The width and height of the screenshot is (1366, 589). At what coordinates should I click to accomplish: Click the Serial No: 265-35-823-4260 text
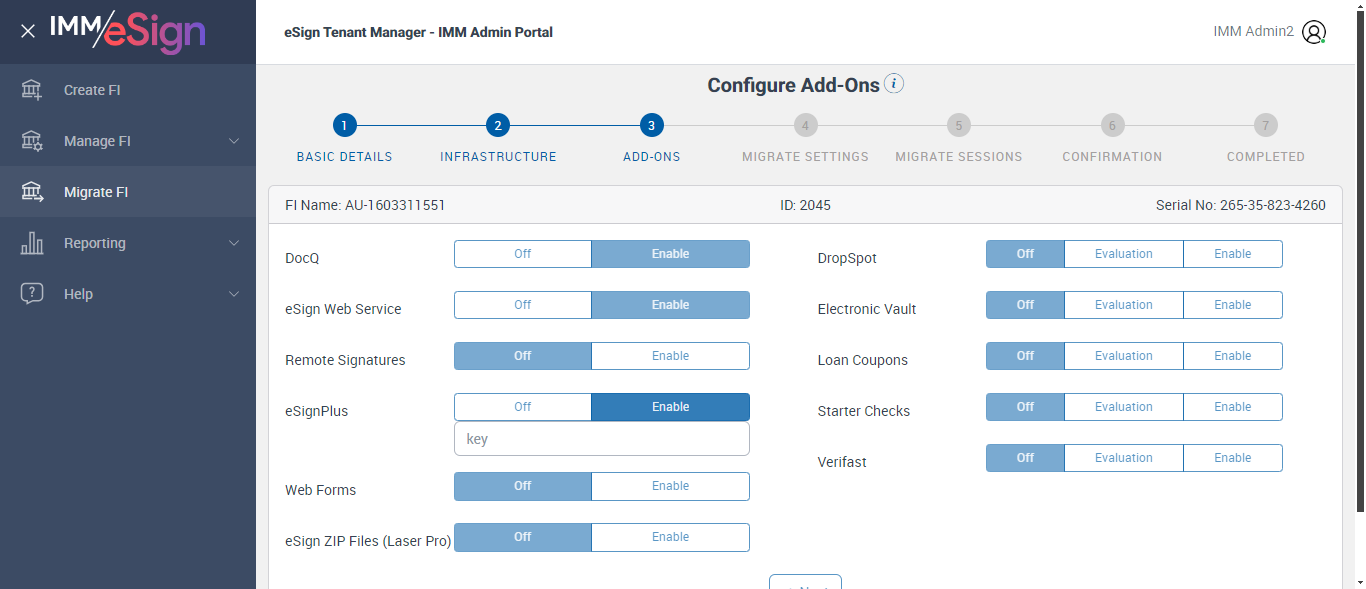coord(1241,205)
